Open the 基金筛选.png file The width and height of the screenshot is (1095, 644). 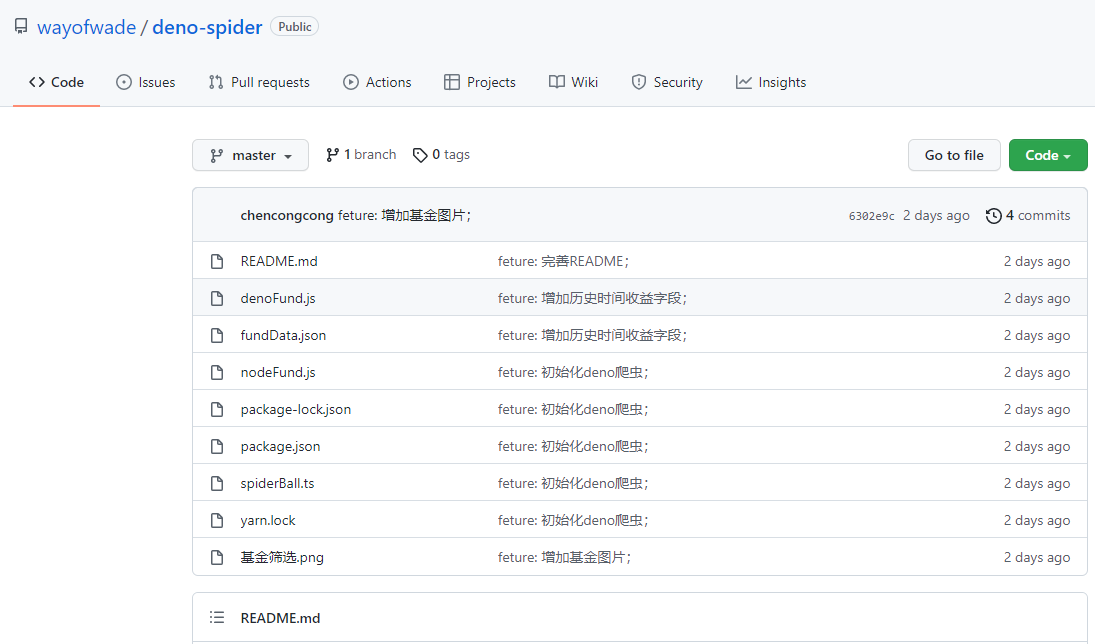point(282,557)
